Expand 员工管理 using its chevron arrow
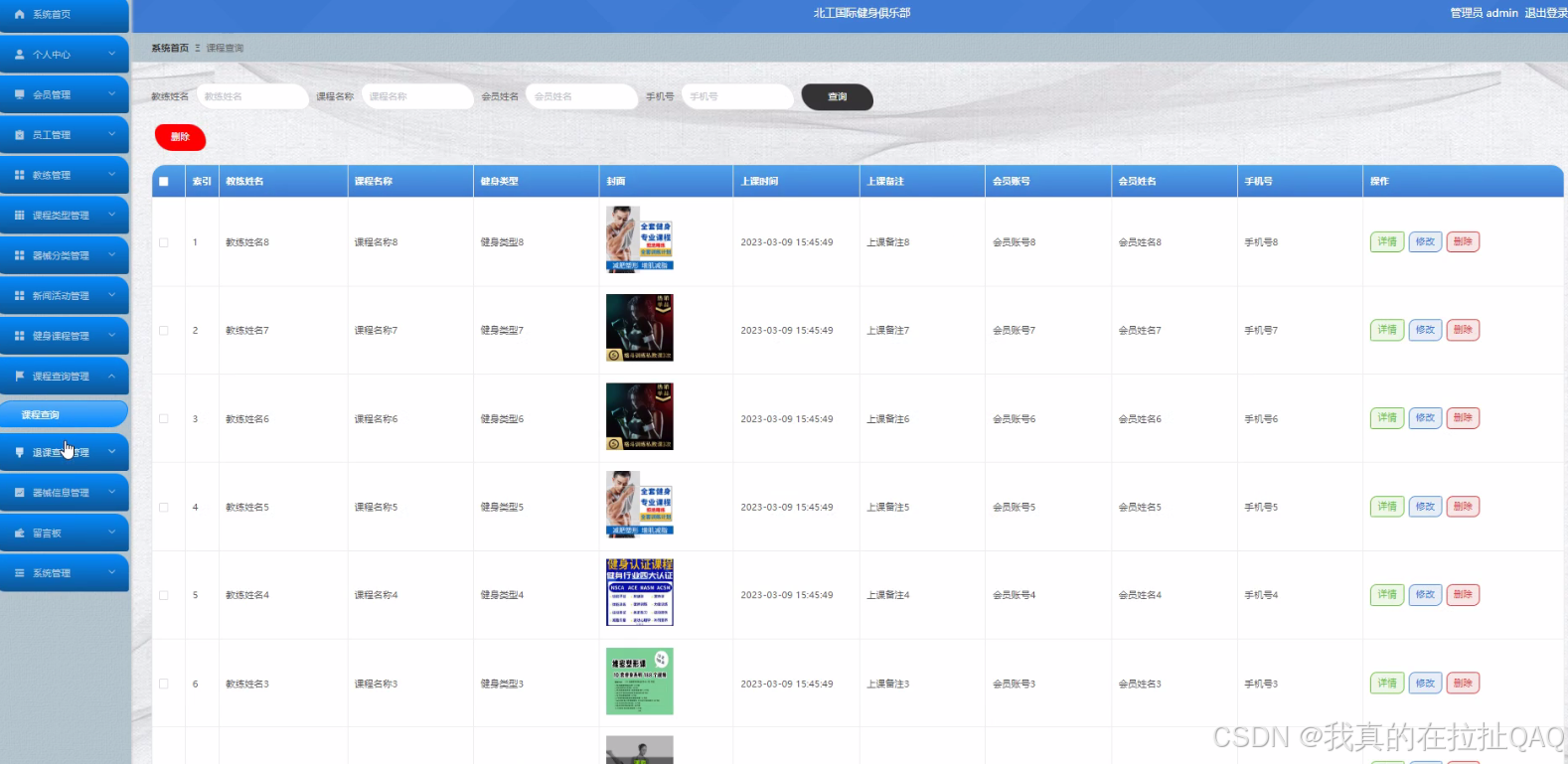Viewport: 1568px width, 764px height. pos(111,134)
